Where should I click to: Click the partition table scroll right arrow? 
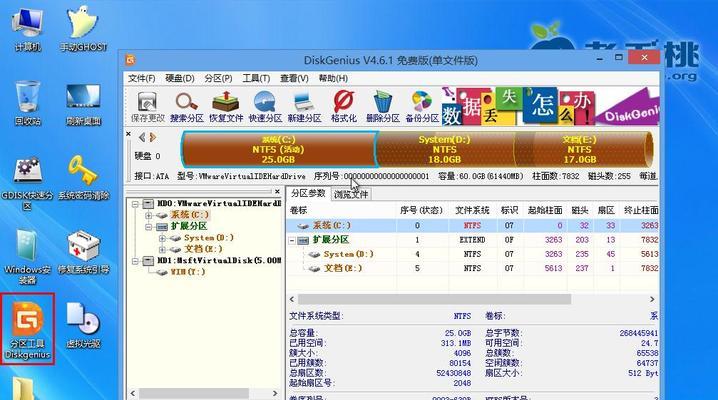[652, 299]
